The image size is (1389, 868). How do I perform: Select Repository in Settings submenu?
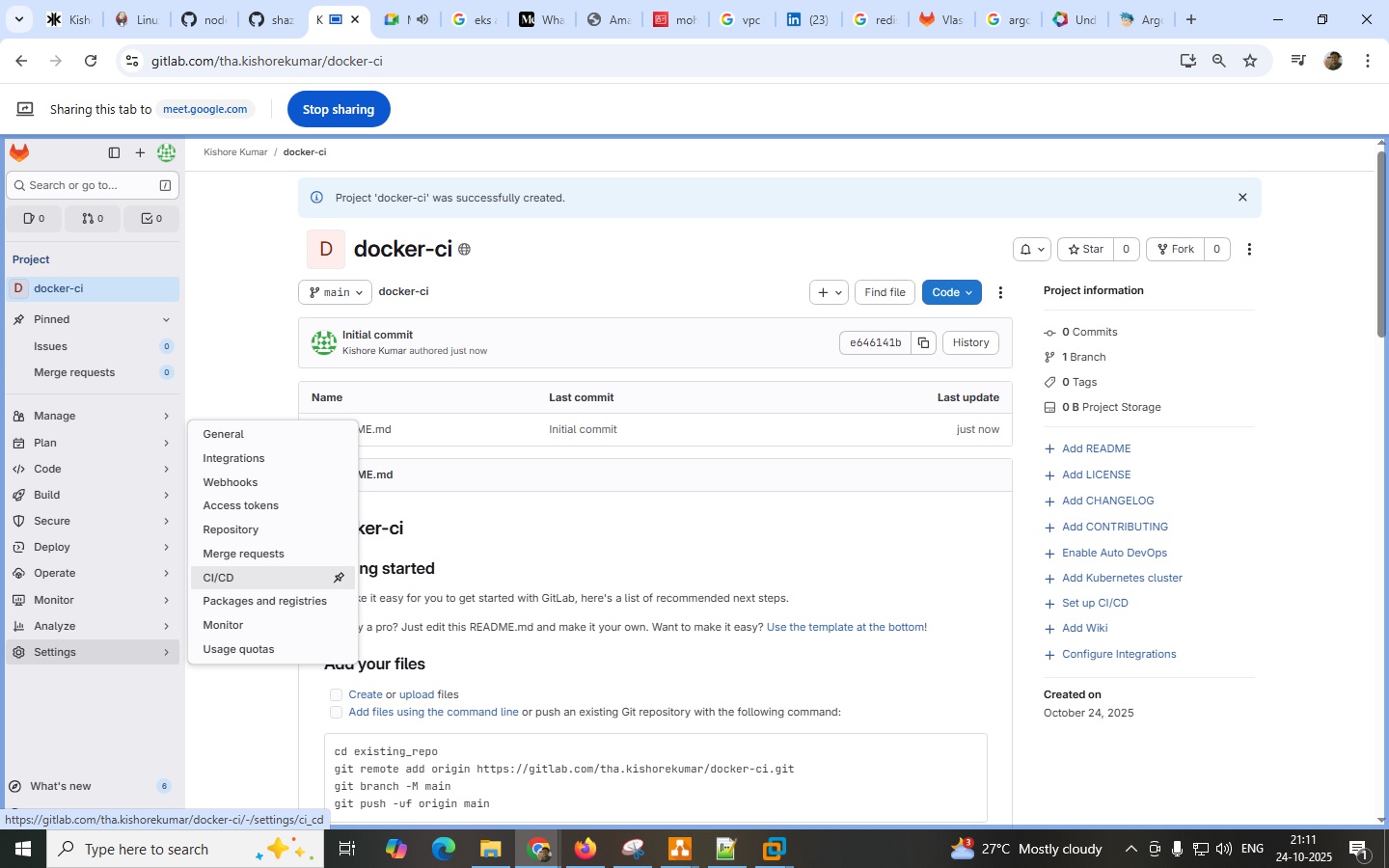point(231,529)
